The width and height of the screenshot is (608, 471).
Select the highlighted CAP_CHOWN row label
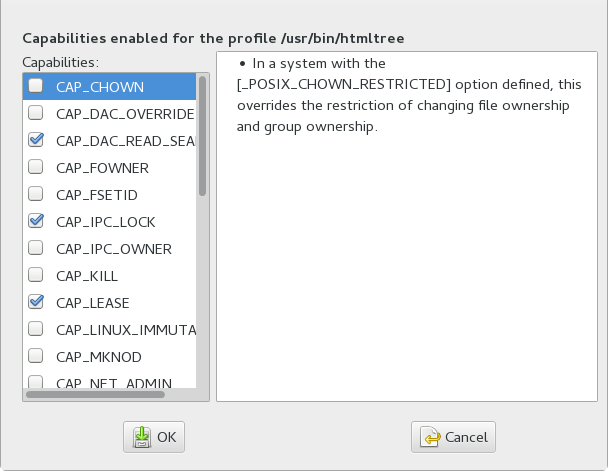point(100,86)
